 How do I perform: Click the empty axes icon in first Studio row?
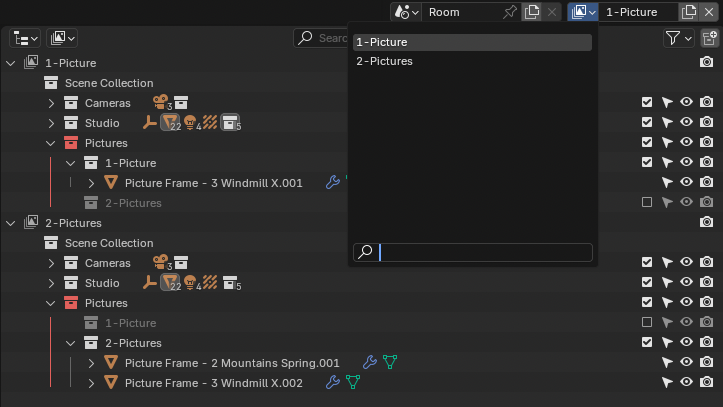(149, 123)
